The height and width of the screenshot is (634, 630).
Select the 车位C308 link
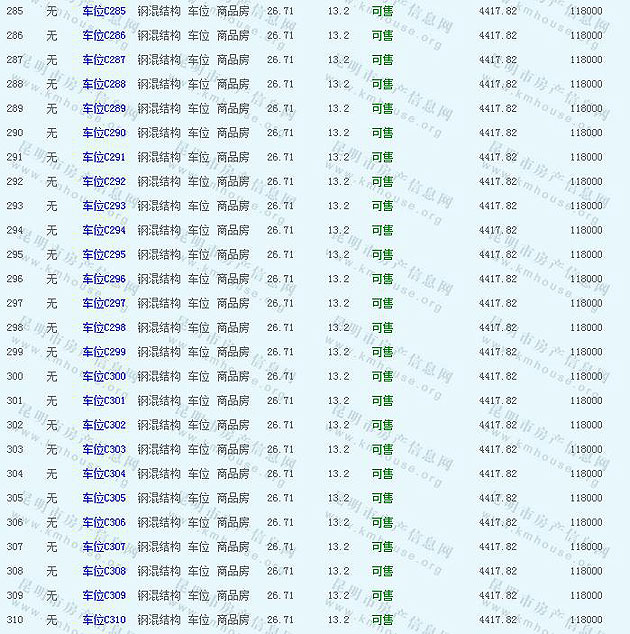104,571
